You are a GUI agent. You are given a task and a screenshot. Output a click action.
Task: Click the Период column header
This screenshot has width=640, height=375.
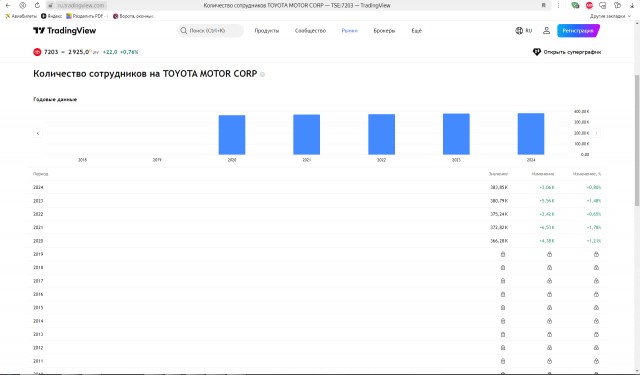point(40,174)
